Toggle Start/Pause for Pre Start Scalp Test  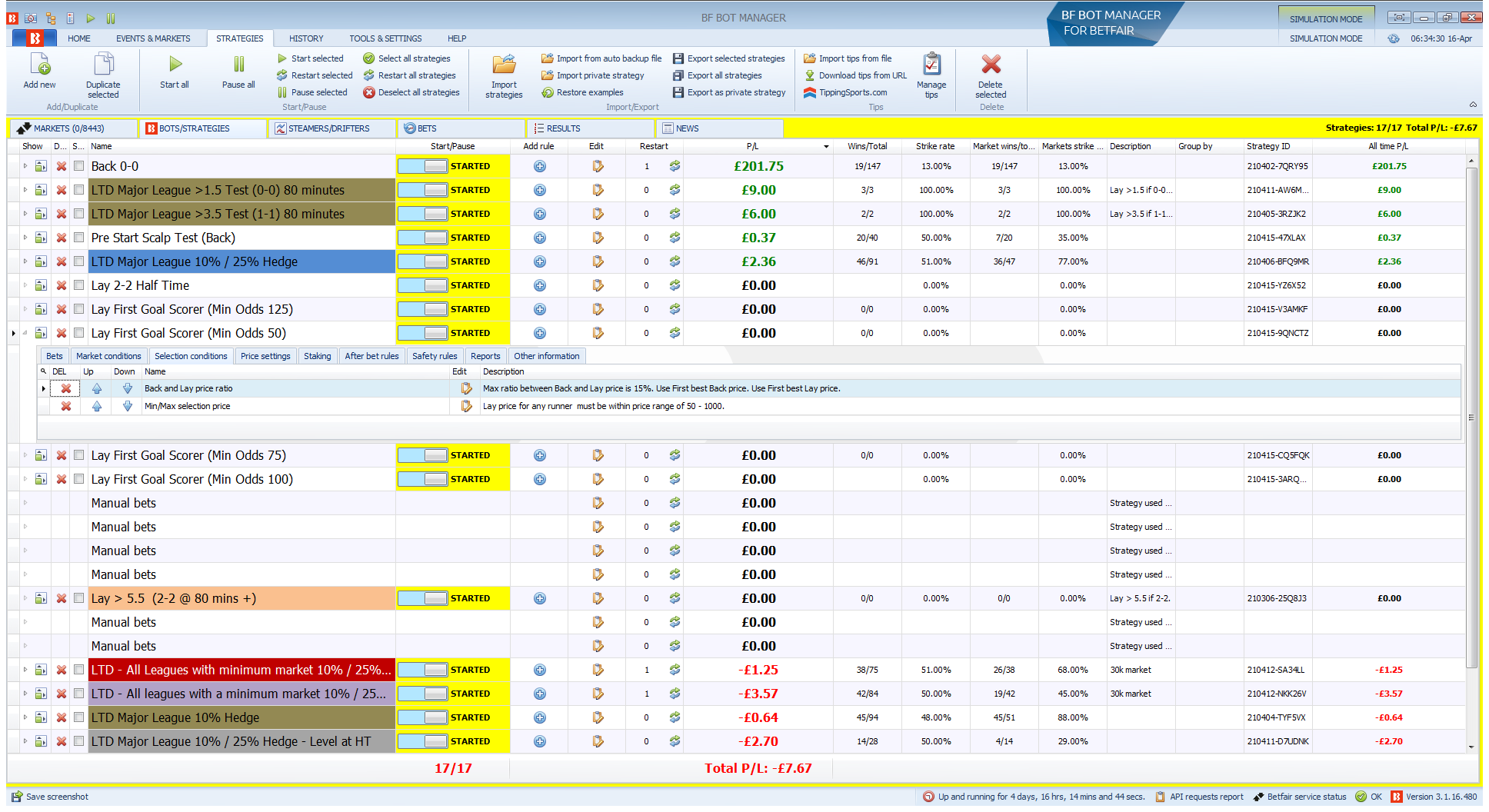pos(422,238)
